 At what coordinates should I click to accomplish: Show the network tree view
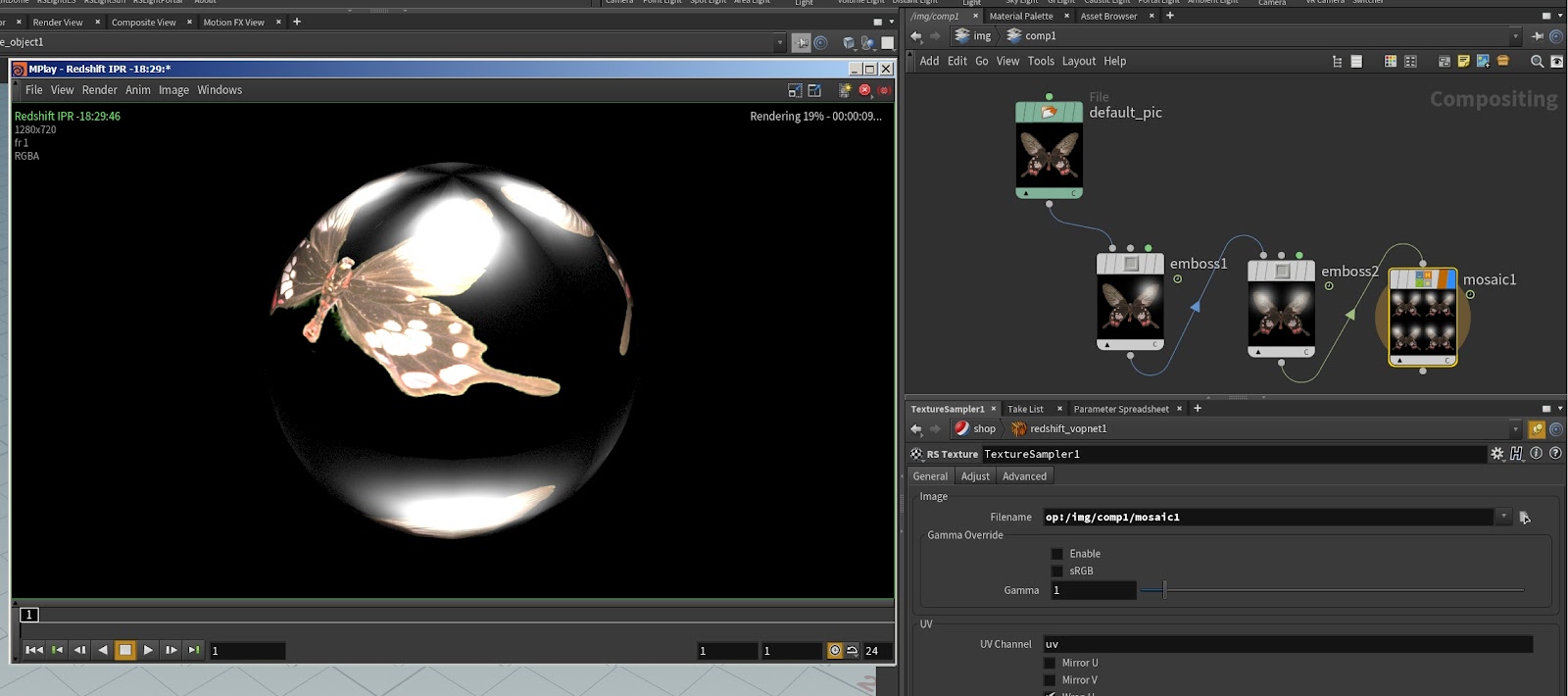coord(1337,61)
